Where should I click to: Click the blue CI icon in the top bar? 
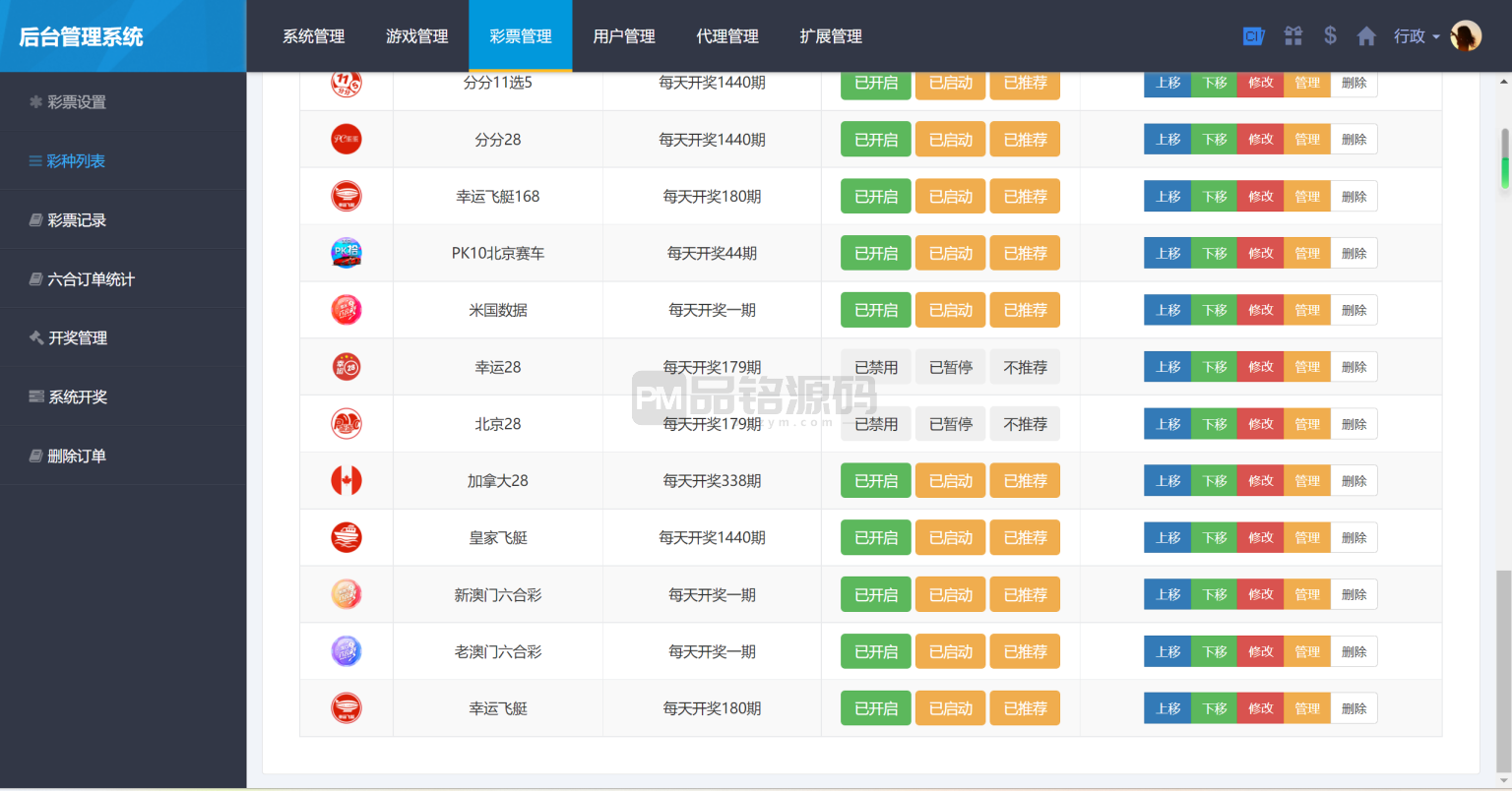click(1253, 36)
